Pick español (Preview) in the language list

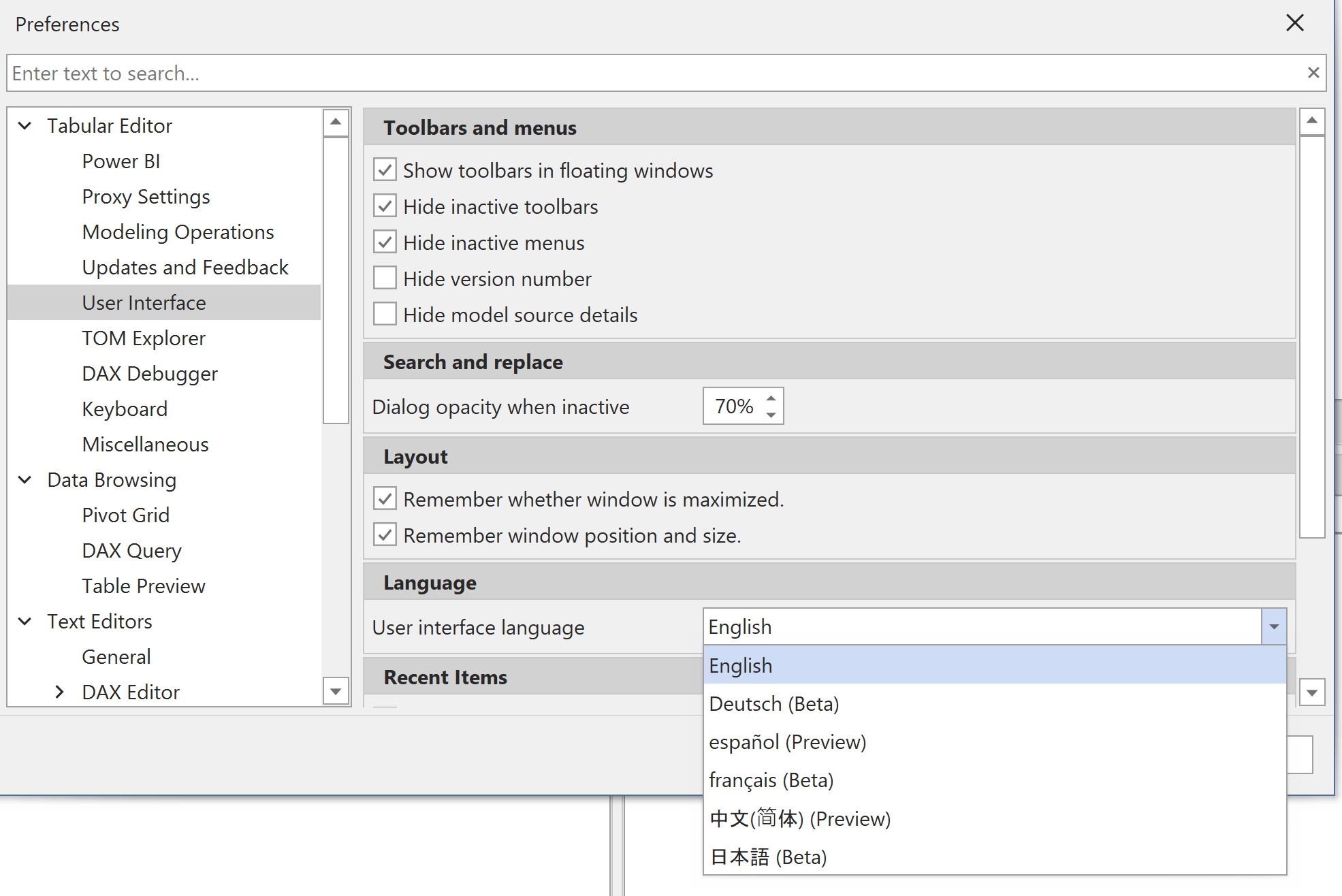[787, 741]
